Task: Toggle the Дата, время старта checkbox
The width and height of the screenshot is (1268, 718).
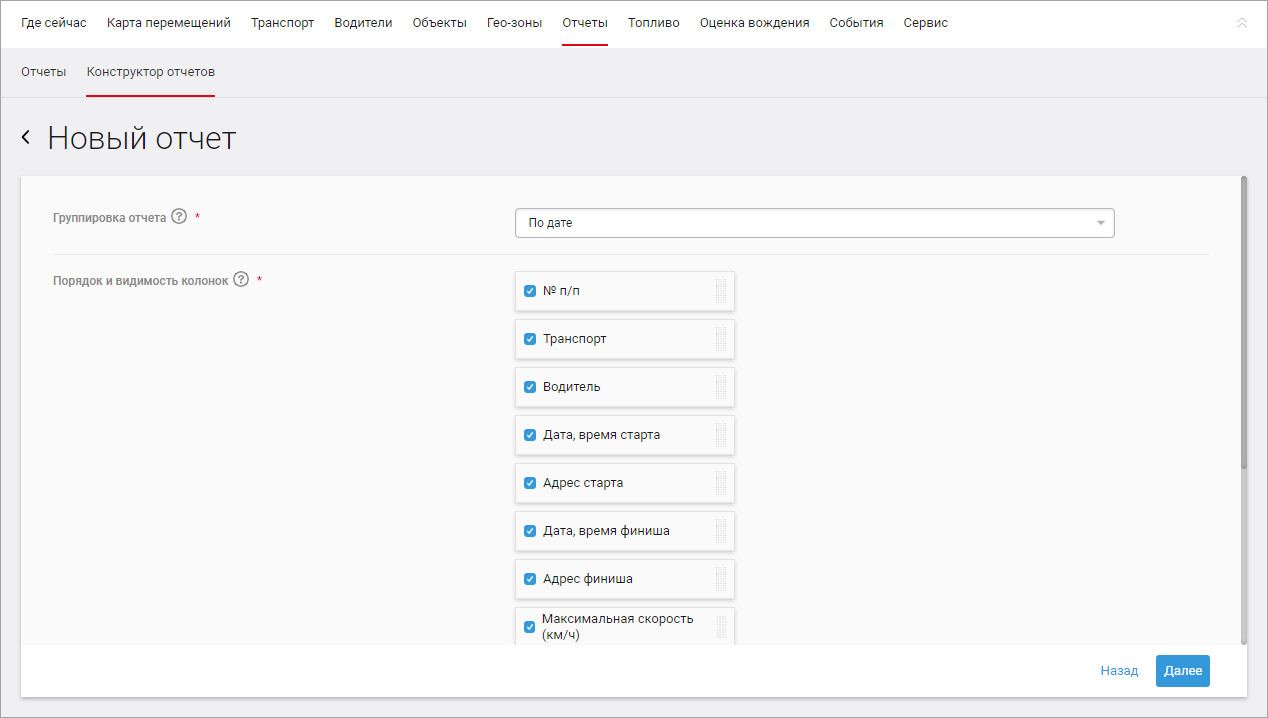Action: pyautogui.click(x=530, y=435)
